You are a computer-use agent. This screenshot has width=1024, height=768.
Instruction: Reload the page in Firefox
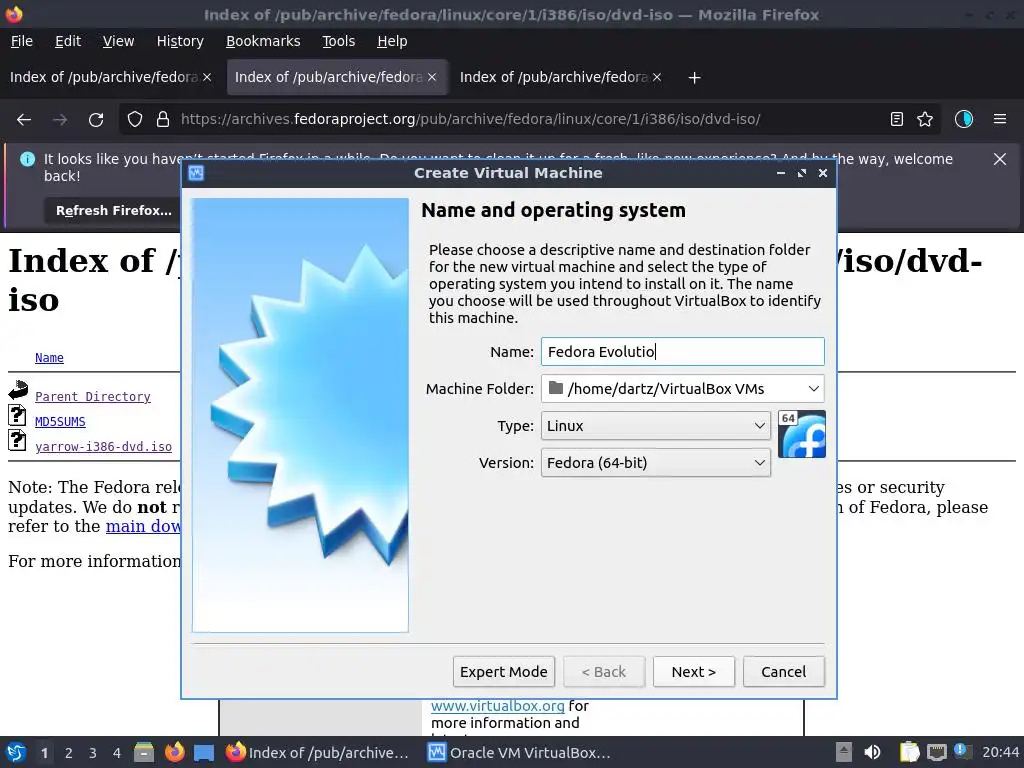point(96,120)
